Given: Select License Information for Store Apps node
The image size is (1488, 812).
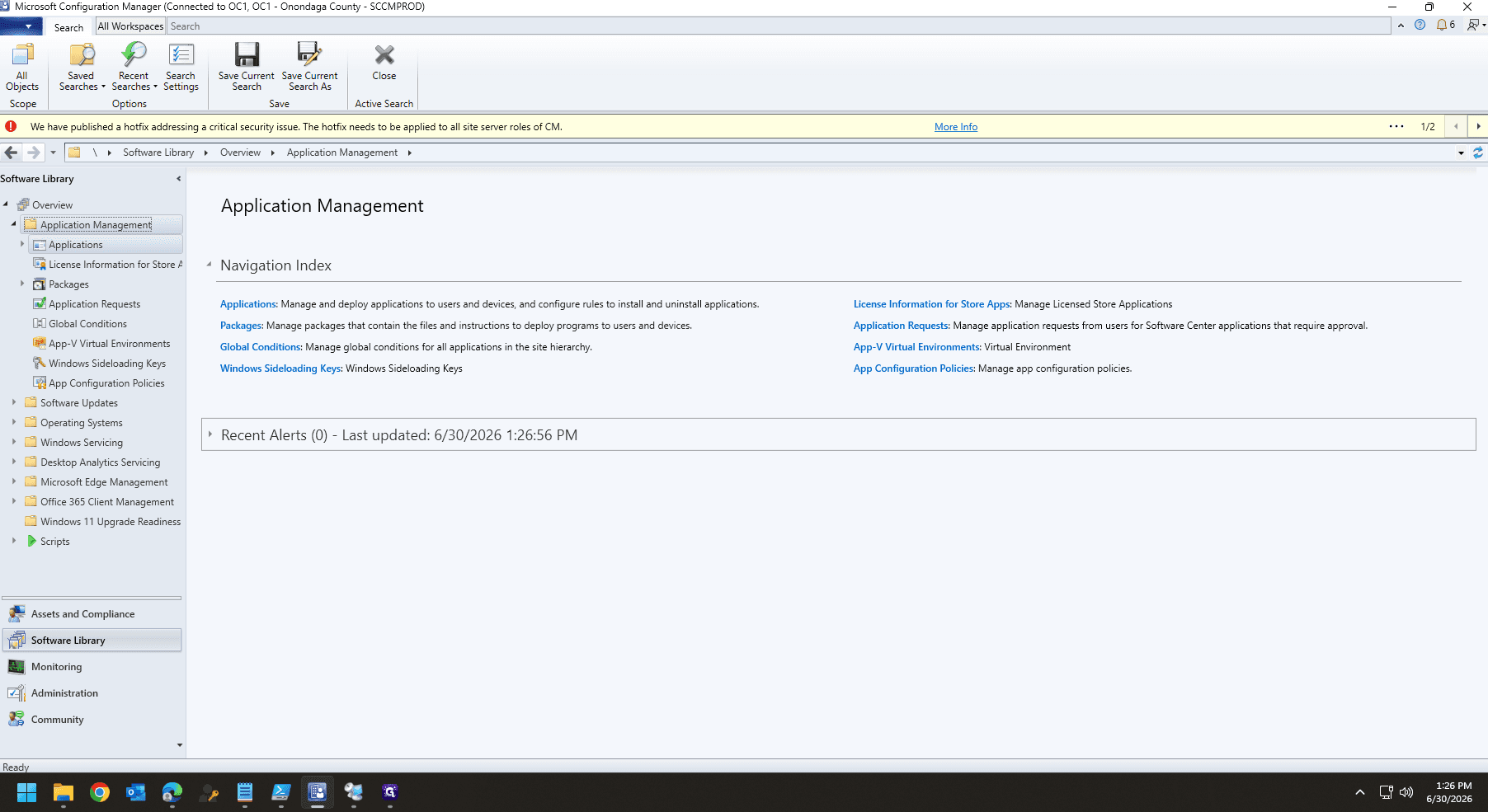Looking at the screenshot, I should (107, 265).
